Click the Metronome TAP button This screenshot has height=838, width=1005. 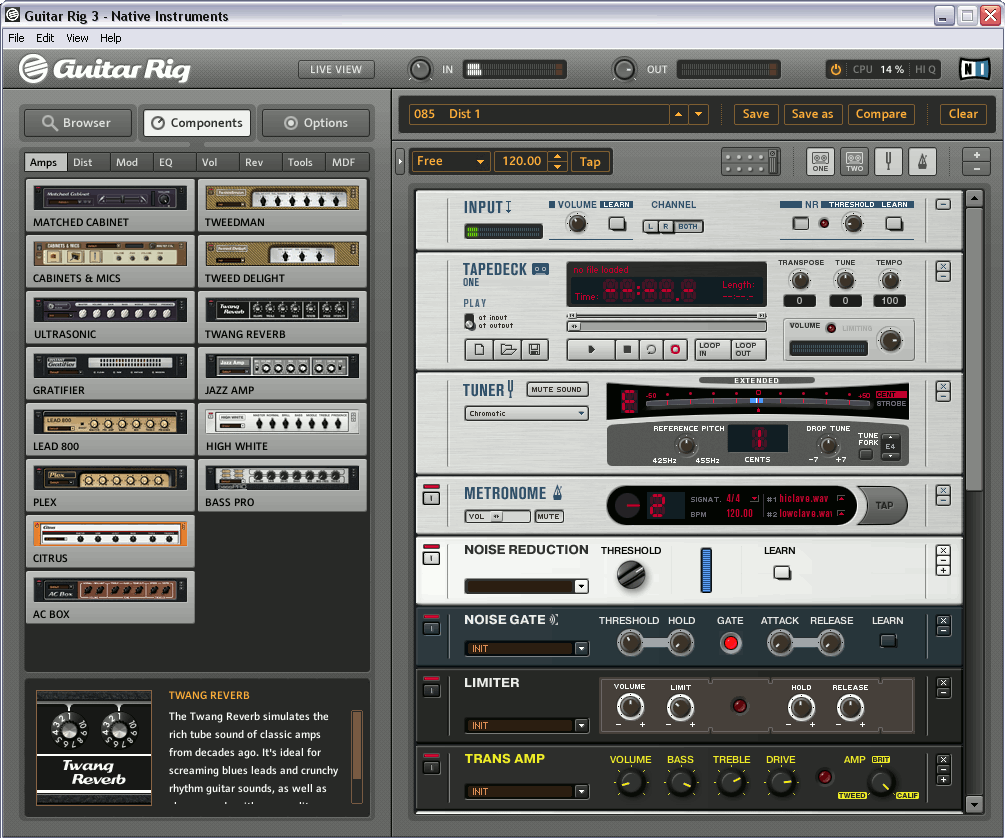(885, 505)
